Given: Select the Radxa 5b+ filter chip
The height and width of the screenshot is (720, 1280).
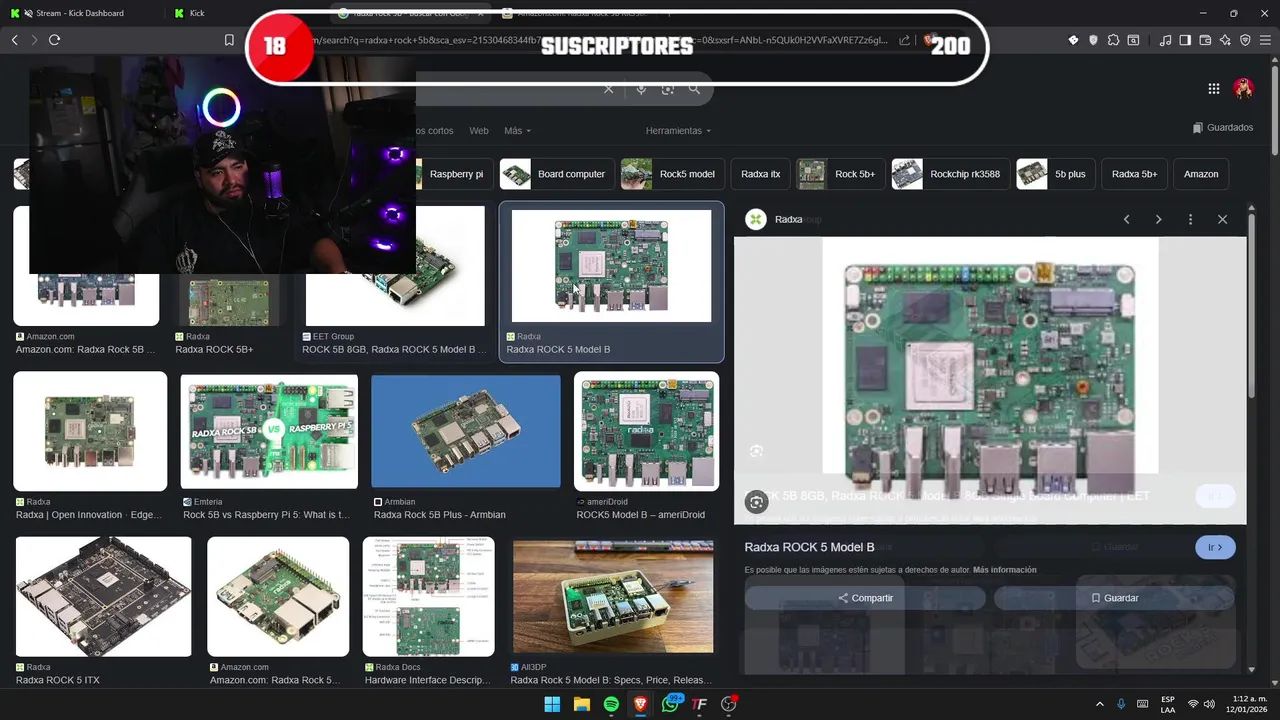Looking at the screenshot, I should coord(1134,174).
